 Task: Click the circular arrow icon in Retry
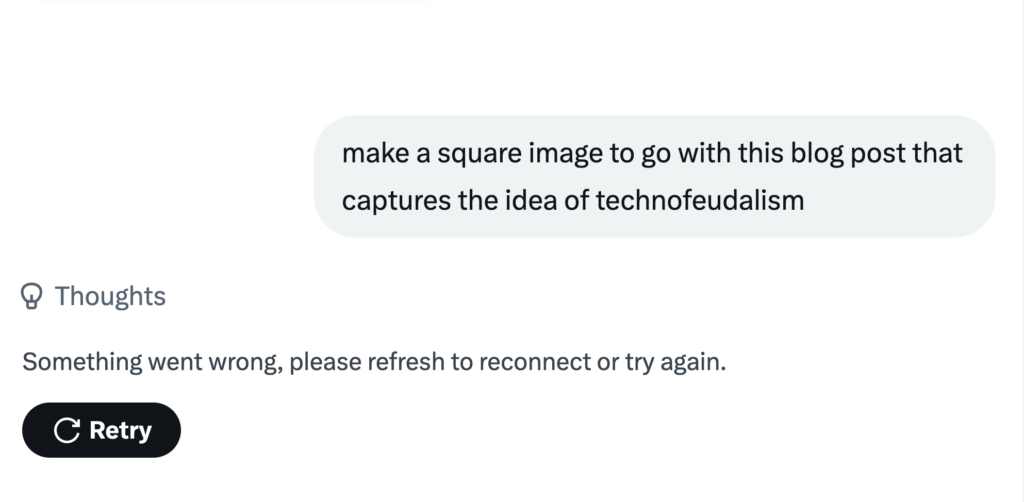click(x=67, y=430)
